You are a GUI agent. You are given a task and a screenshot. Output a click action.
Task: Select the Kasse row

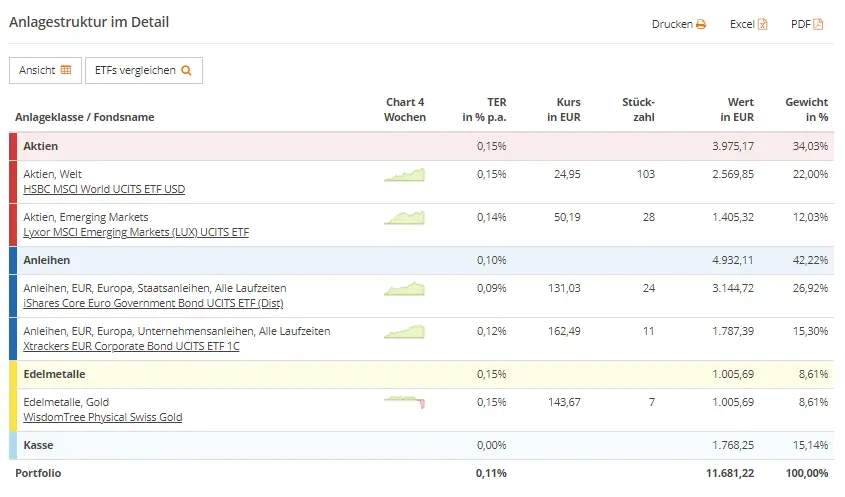tap(200, 445)
